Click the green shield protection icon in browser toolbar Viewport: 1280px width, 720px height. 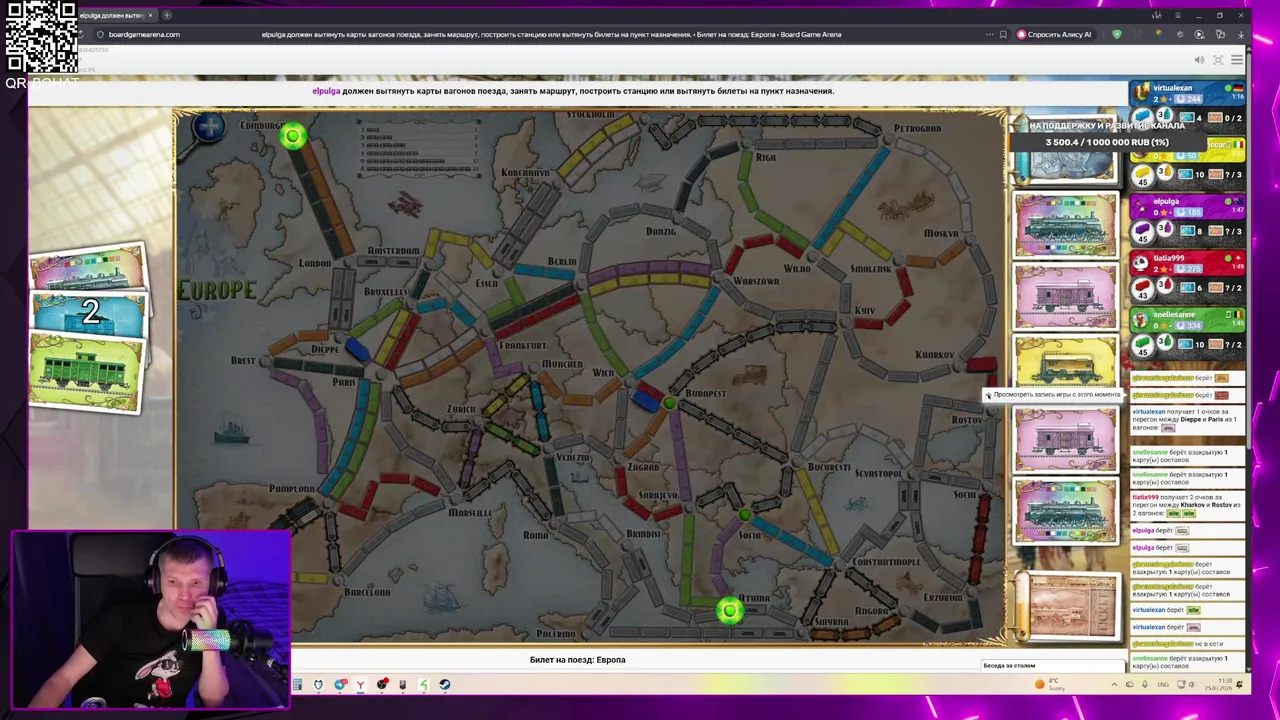1117,34
